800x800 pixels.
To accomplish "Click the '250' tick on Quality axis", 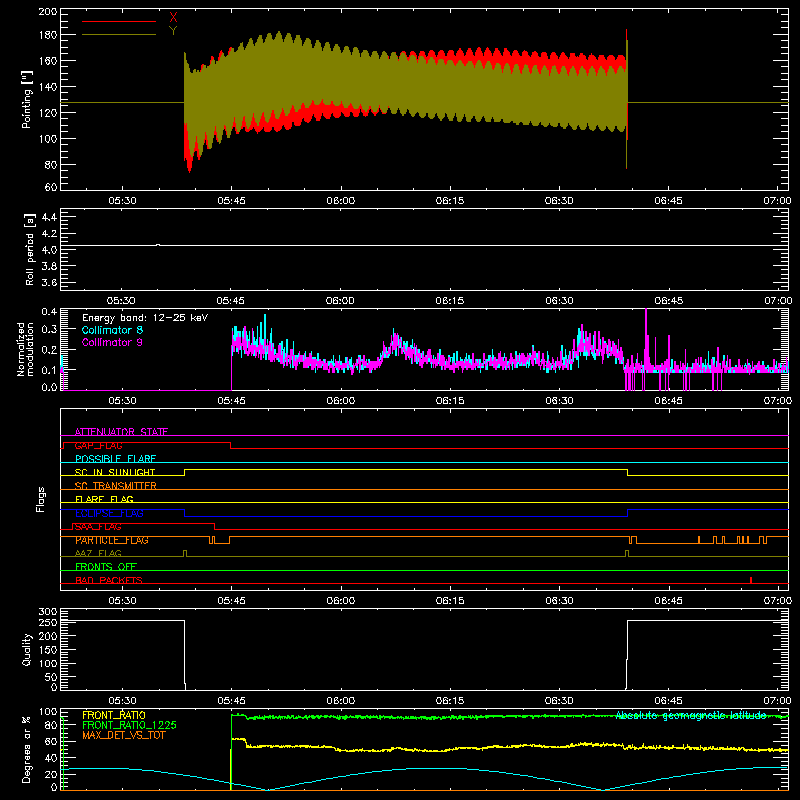I will 47,622.
